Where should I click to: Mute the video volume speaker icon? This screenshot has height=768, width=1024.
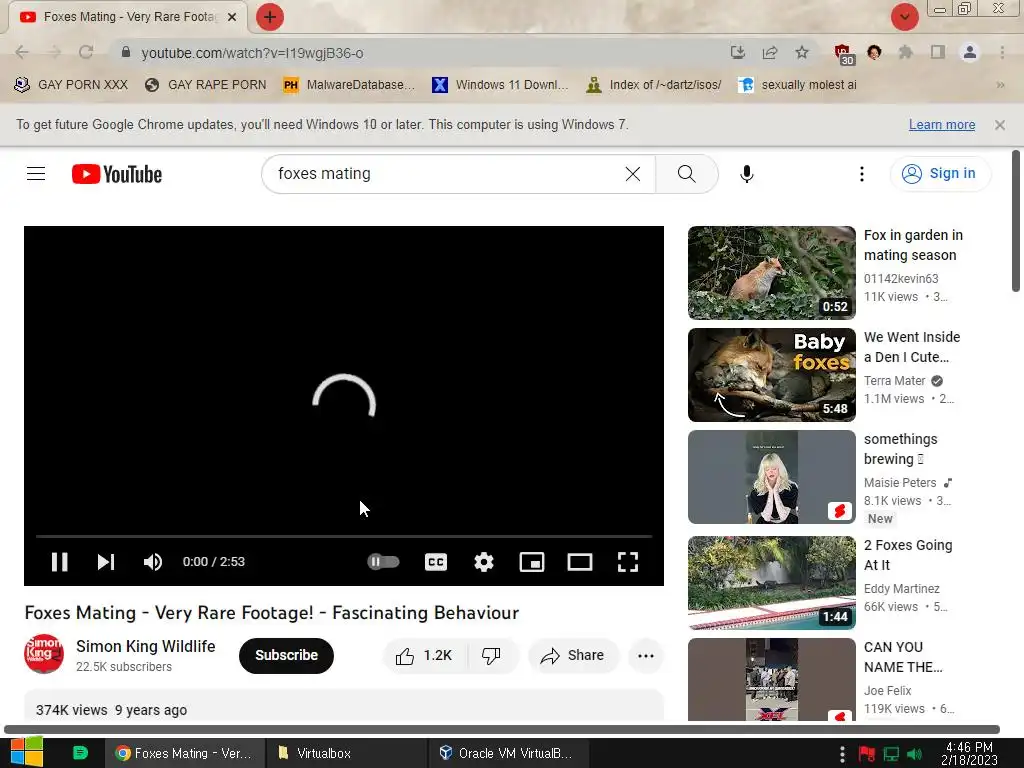(153, 562)
